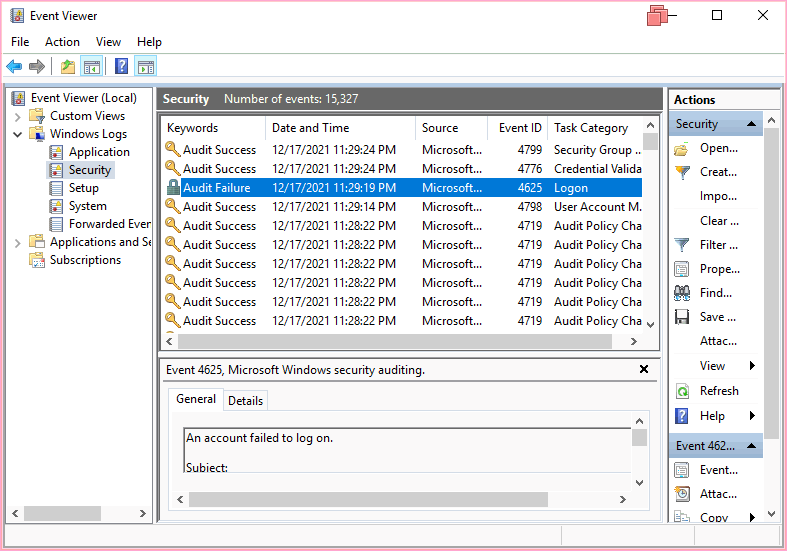Screen dimensions: 787x551
Task: Click the Filter Current Log funnel icon
Action: [x=682, y=245]
